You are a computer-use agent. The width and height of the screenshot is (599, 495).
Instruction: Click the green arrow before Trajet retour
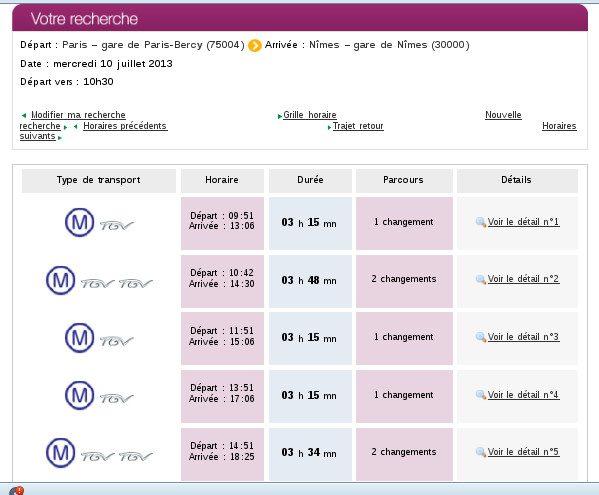[329, 127]
